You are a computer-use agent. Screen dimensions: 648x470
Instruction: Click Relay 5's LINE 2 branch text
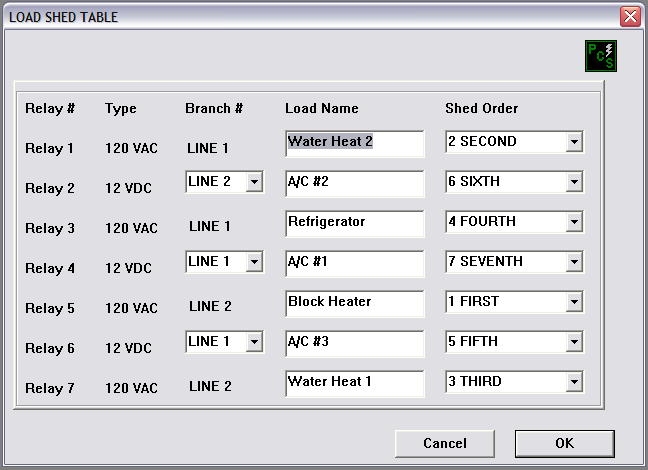[210, 306]
